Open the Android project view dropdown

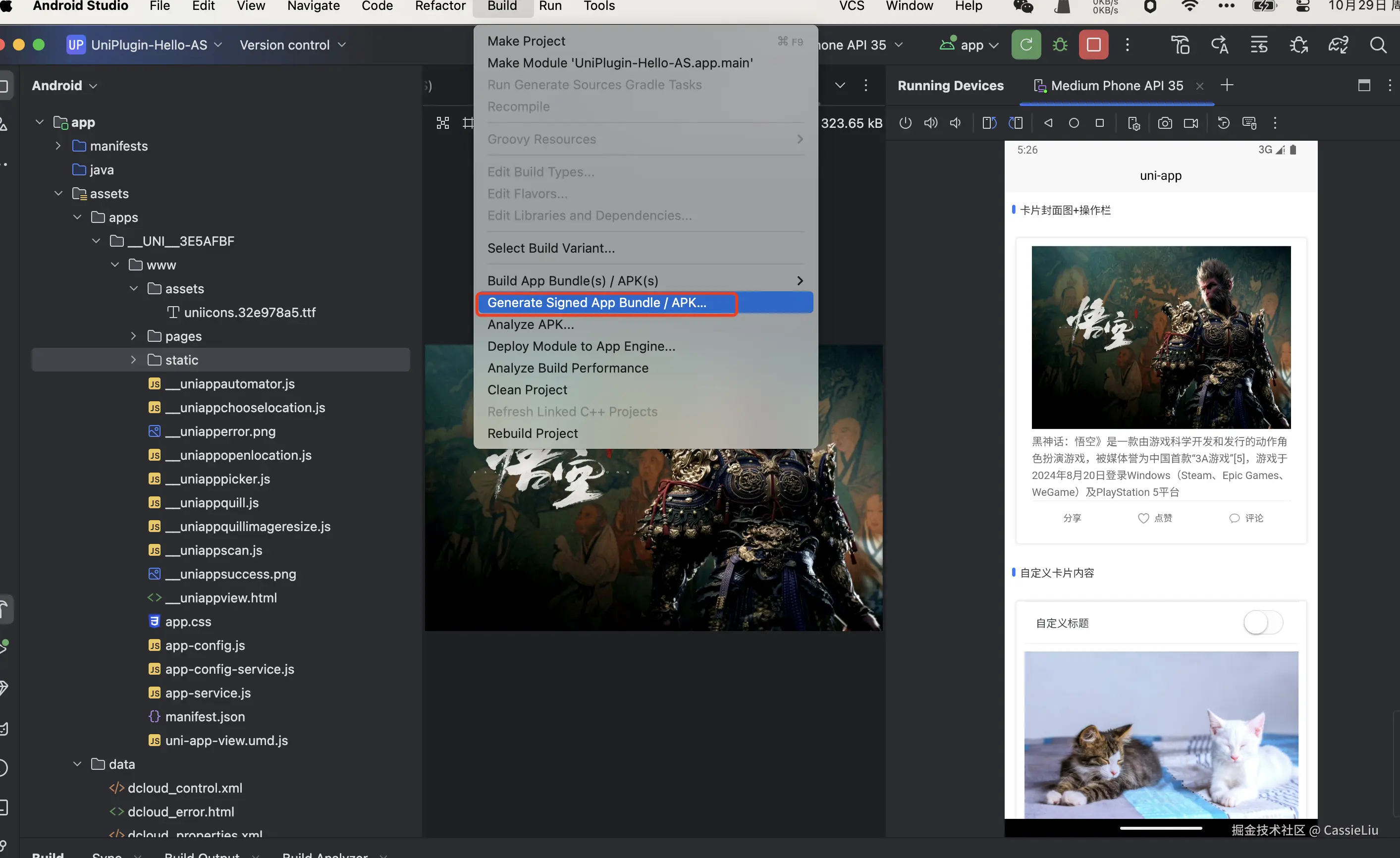(64, 85)
